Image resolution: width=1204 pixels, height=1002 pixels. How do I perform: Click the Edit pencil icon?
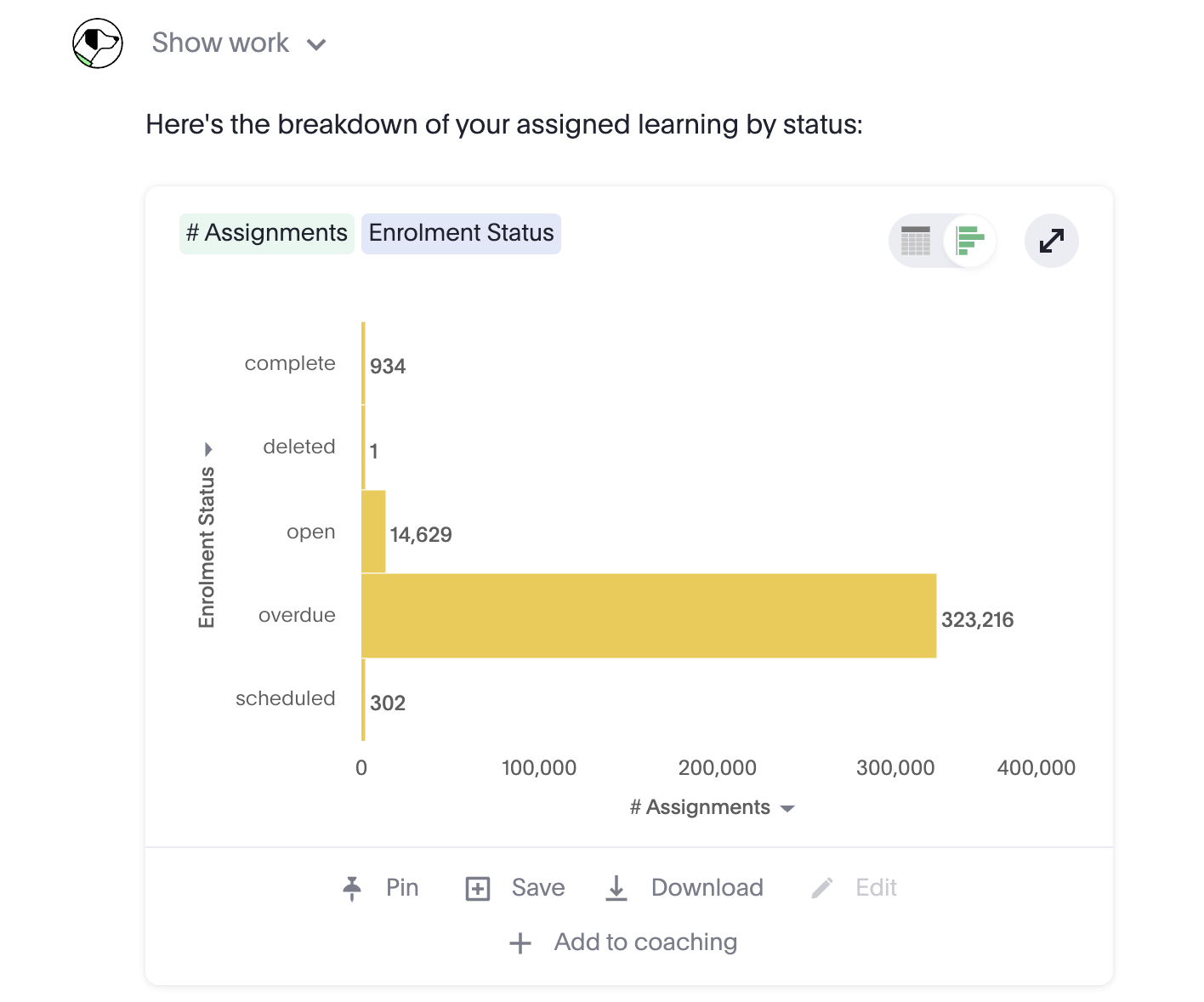pyautogui.click(x=821, y=888)
